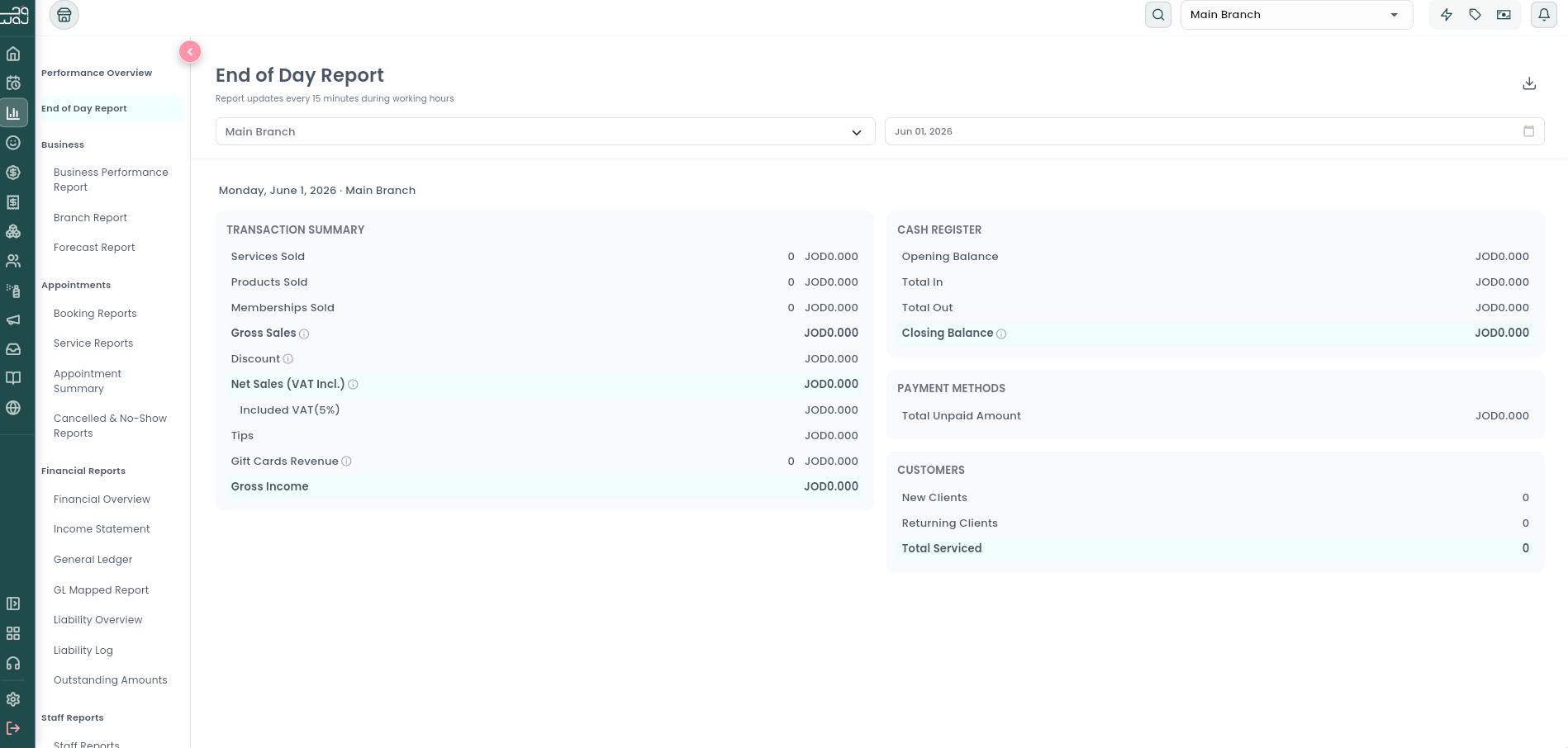The height and width of the screenshot is (748, 1568).
Task: Open the calendar date picker icon
Action: (1528, 131)
